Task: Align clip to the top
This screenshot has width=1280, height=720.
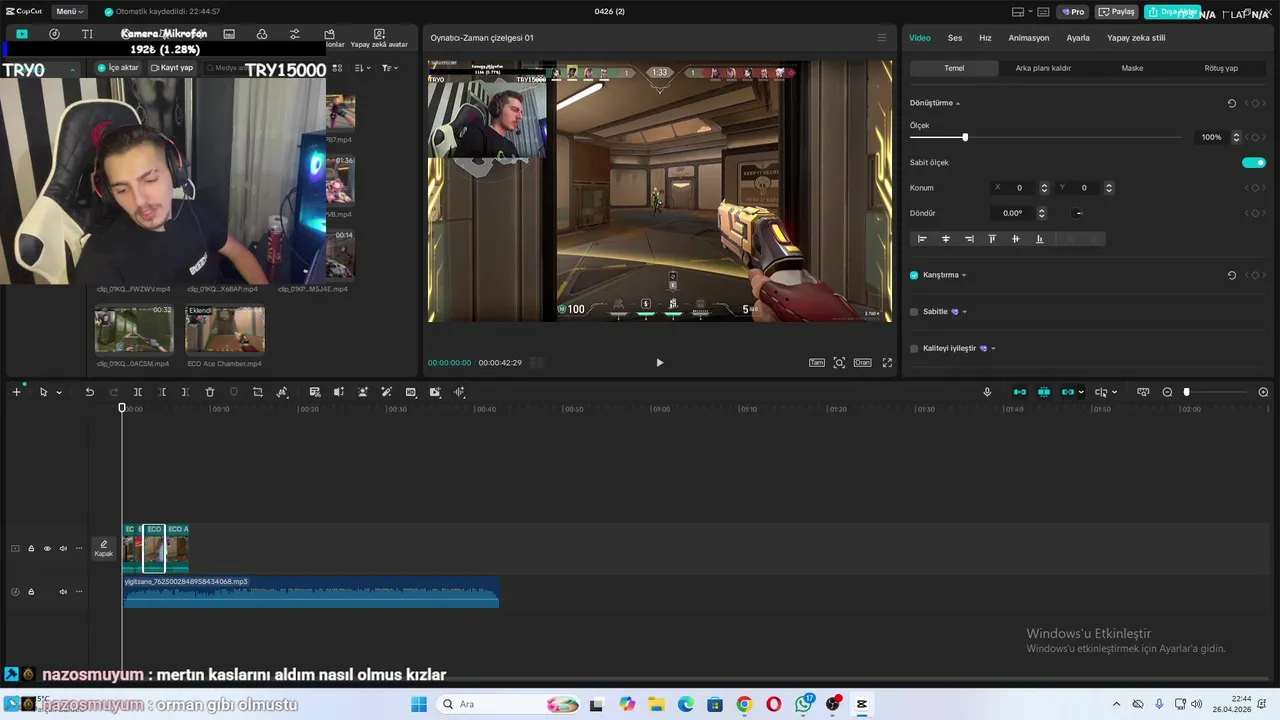Action: [x=992, y=239]
